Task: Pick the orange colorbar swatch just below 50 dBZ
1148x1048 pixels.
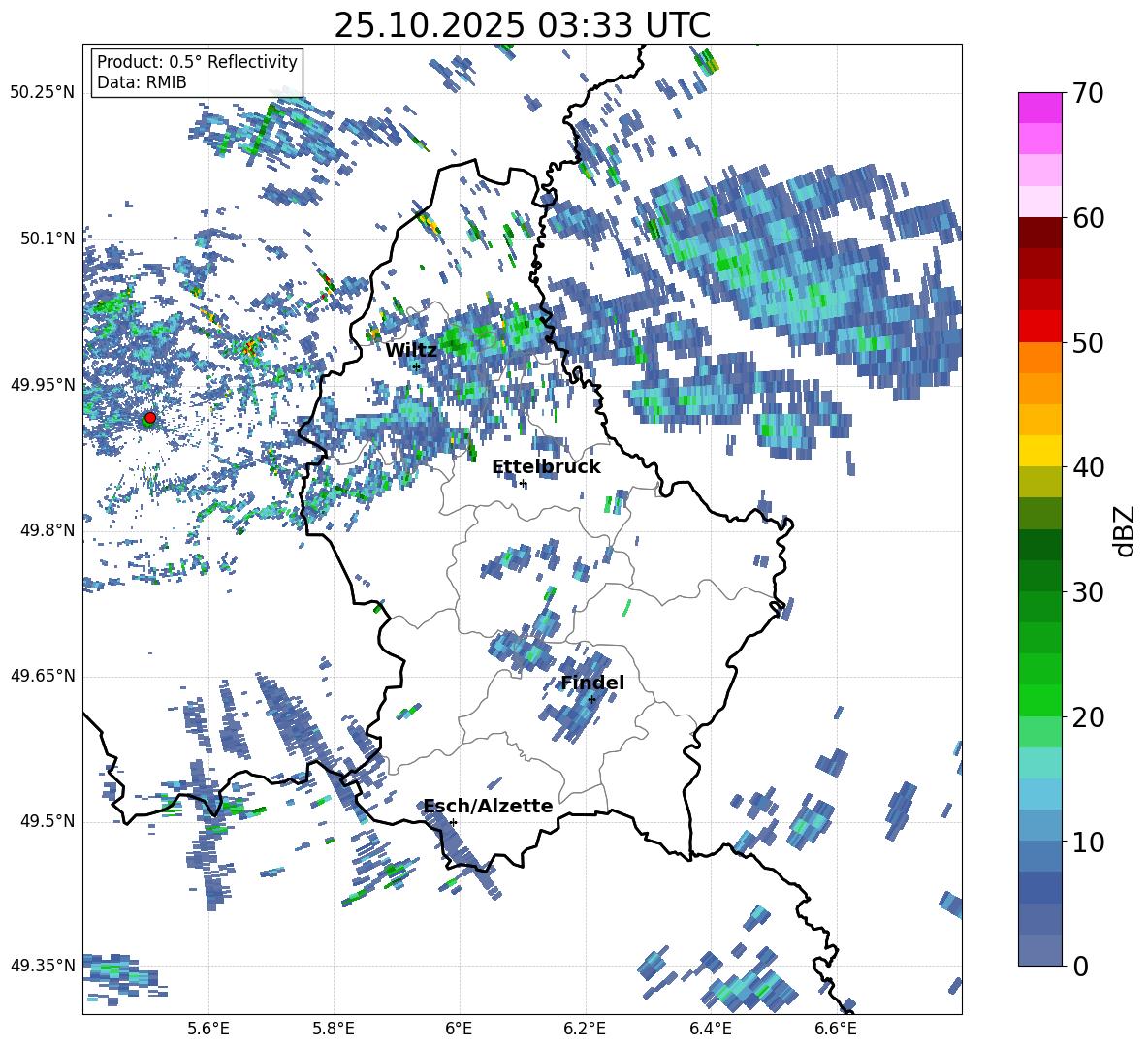Action: click(1039, 357)
